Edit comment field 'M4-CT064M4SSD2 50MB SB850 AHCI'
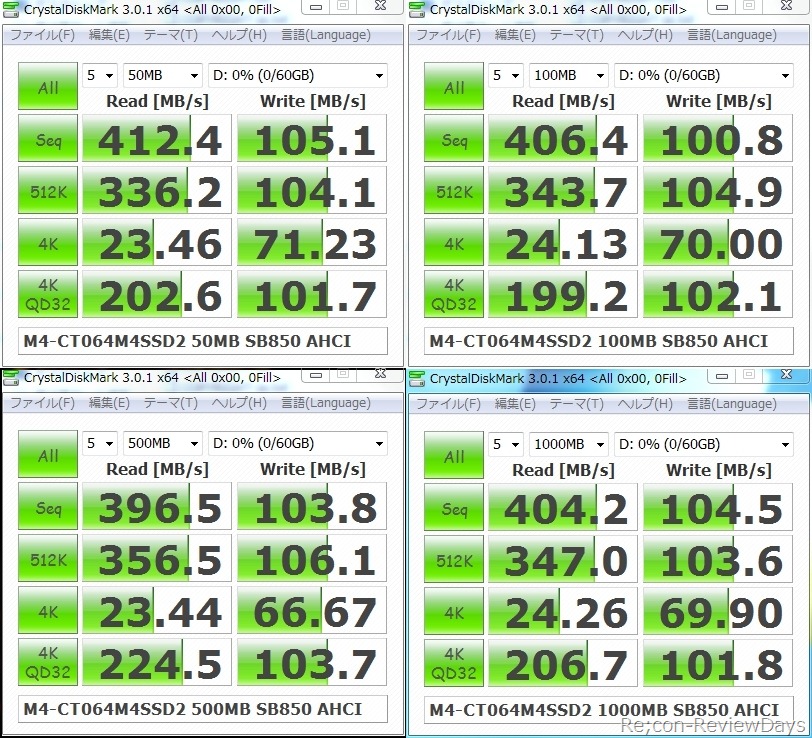812x738 pixels. pyautogui.click(x=202, y=341)
